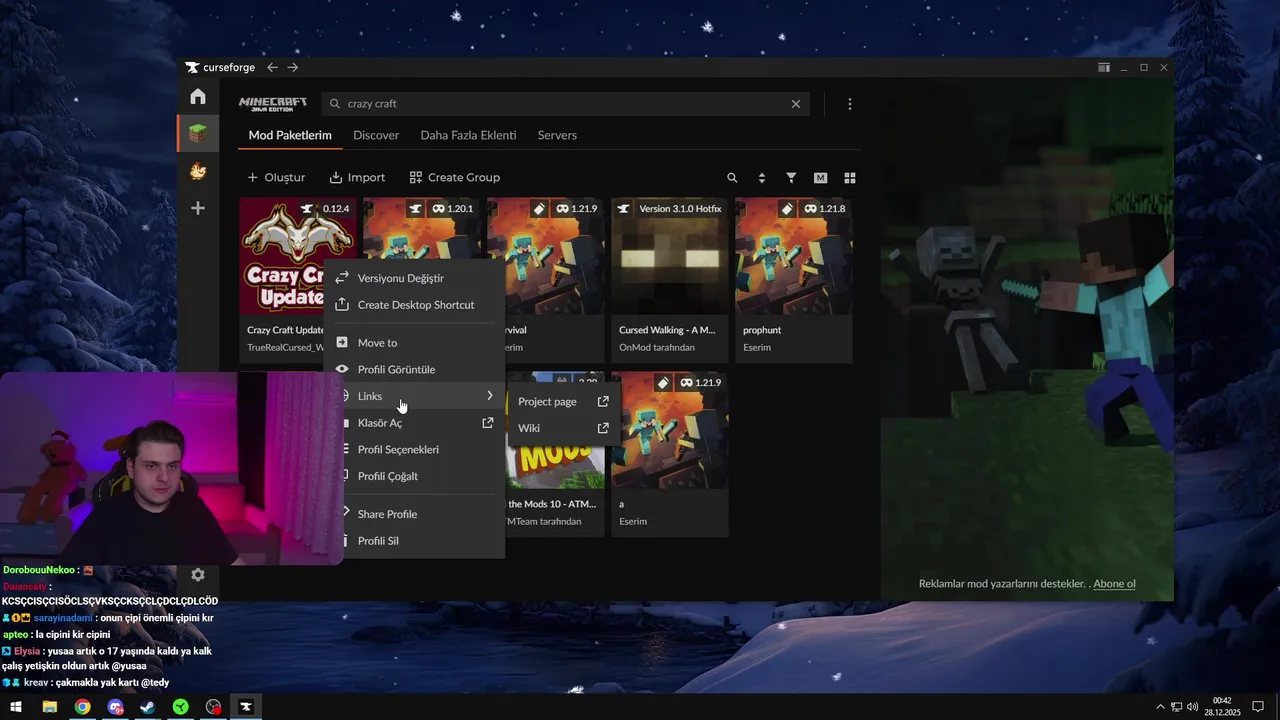Show hidden tray icons chevron
This screenshot has height=720, width=1280.
(1160, 707)
